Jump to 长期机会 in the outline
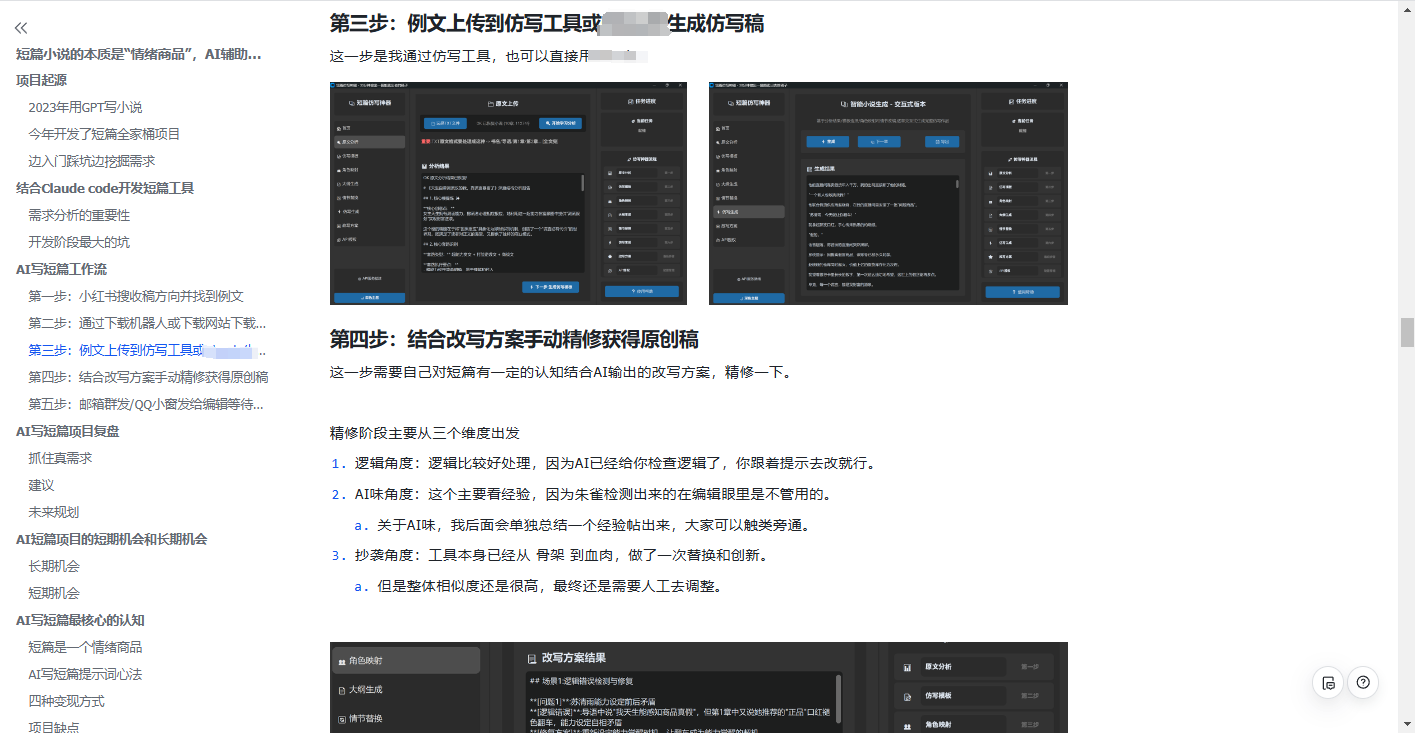Screen dimensions: 1415x733 (54, 566)
